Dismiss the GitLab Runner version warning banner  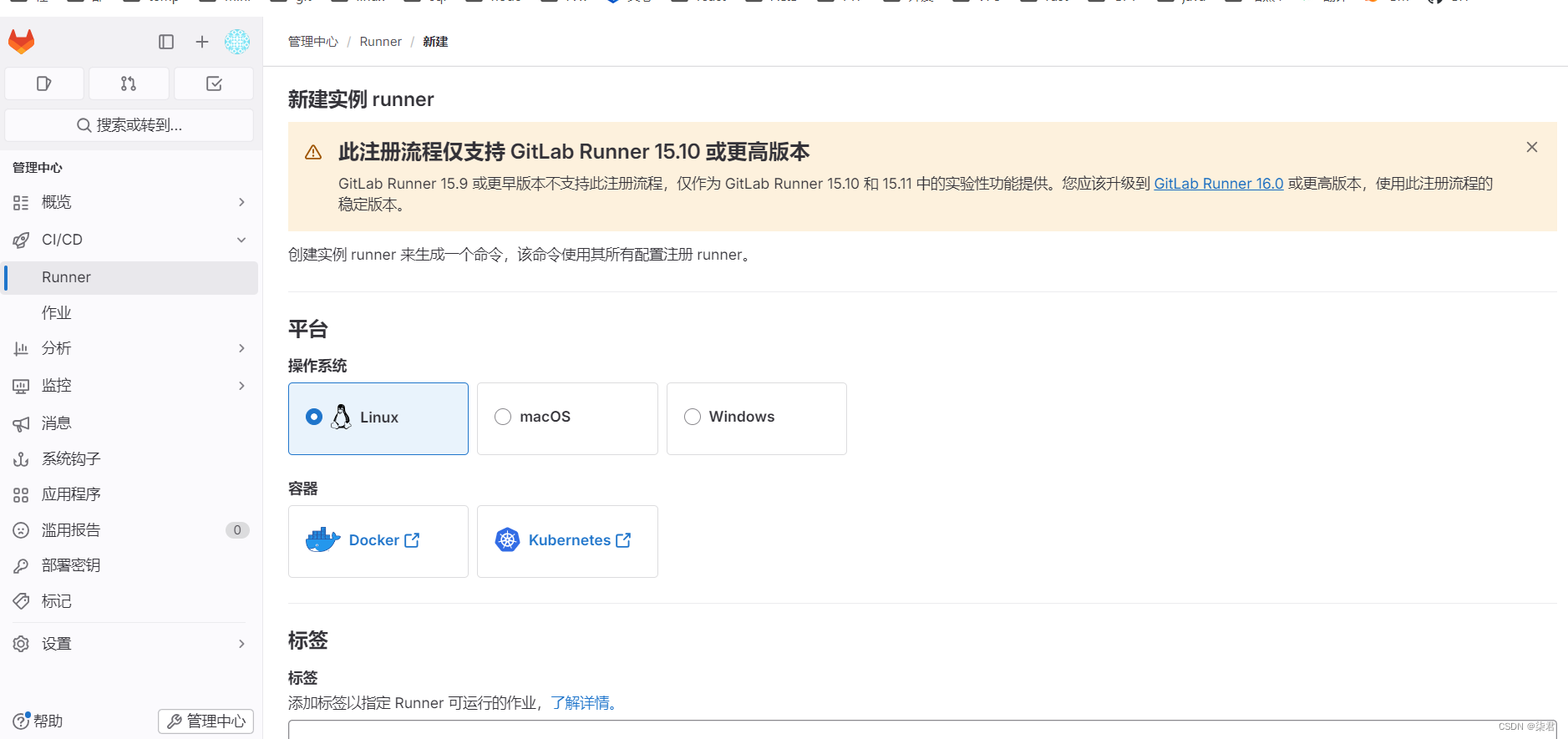pos(1532,147)
